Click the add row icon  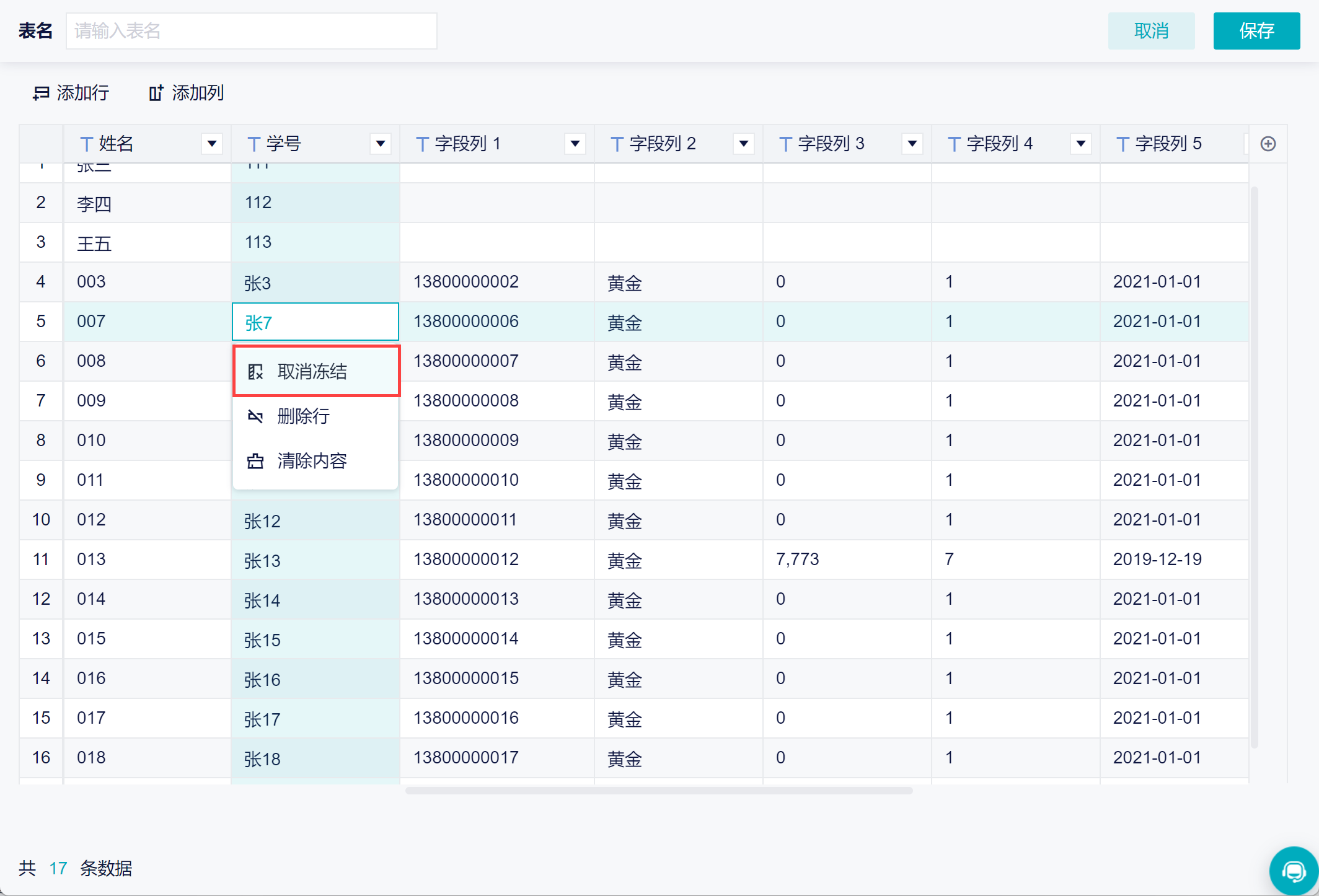41,93
